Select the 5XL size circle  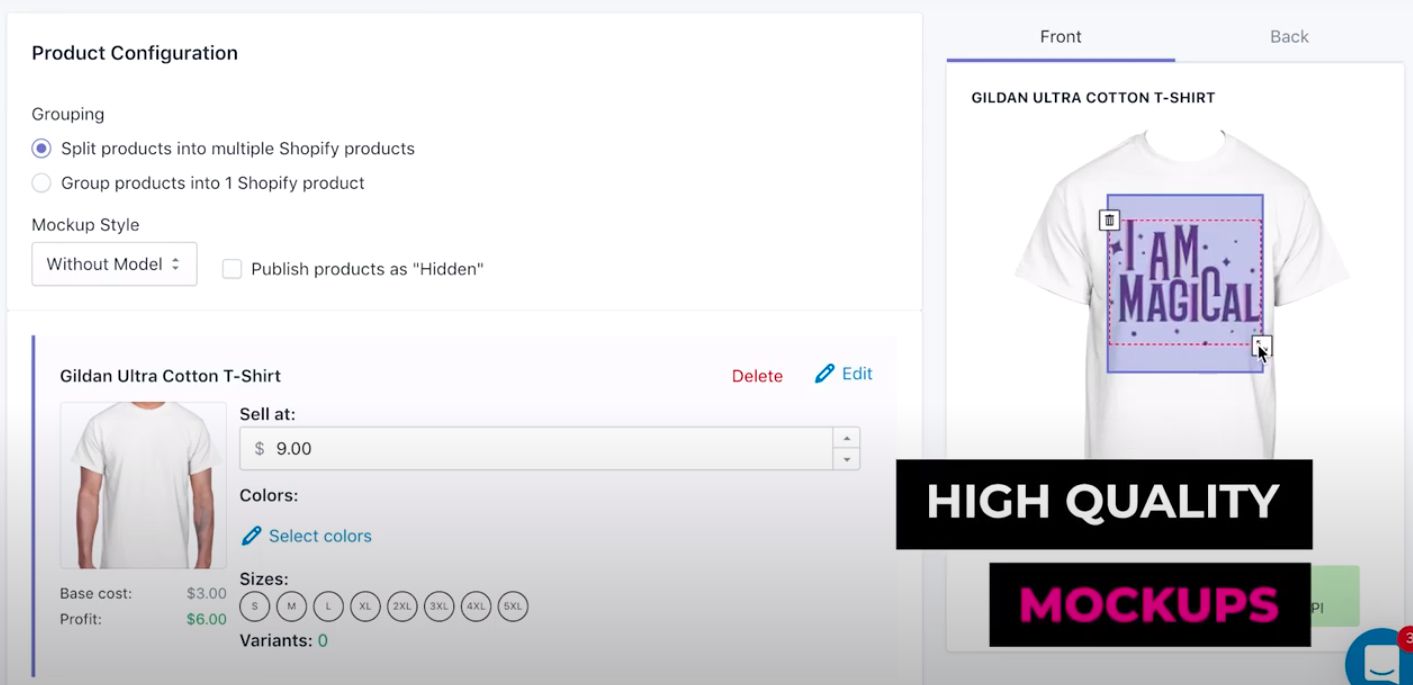512,606
